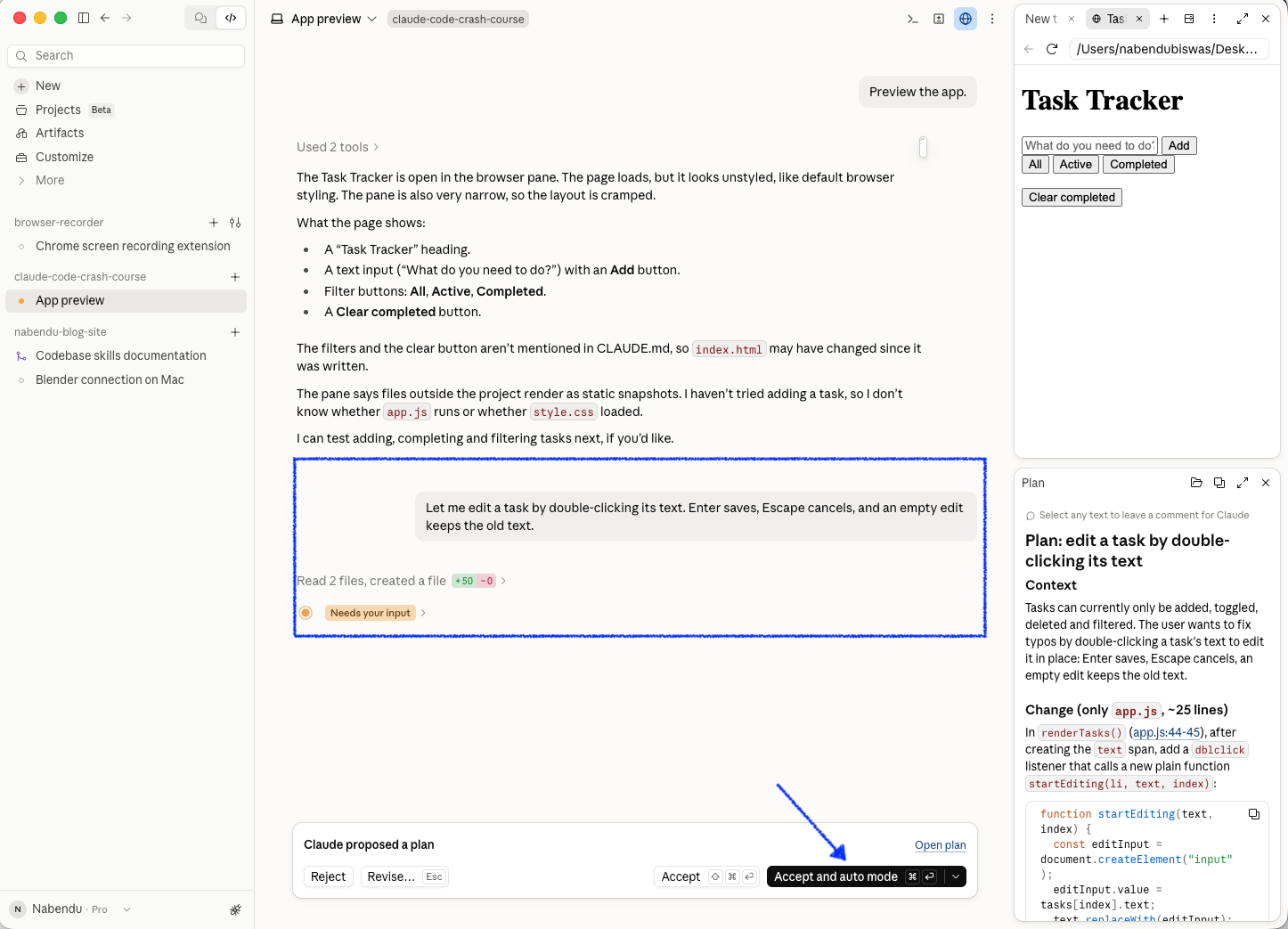The height and width of the screenshot is (929, 1288).
Task: Click the Search field in the sidebar
Action: pyautogui.click(x=126, y=55)
